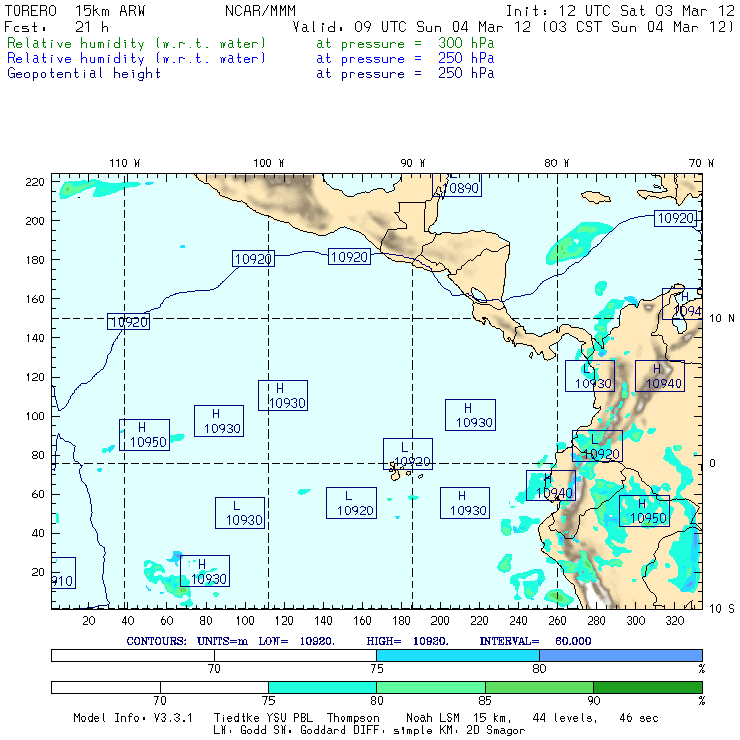Select the H 10950 marker over South America
The width and height of the screenshot is (740, 740).
pyautogui.click(x=643, y=511)
